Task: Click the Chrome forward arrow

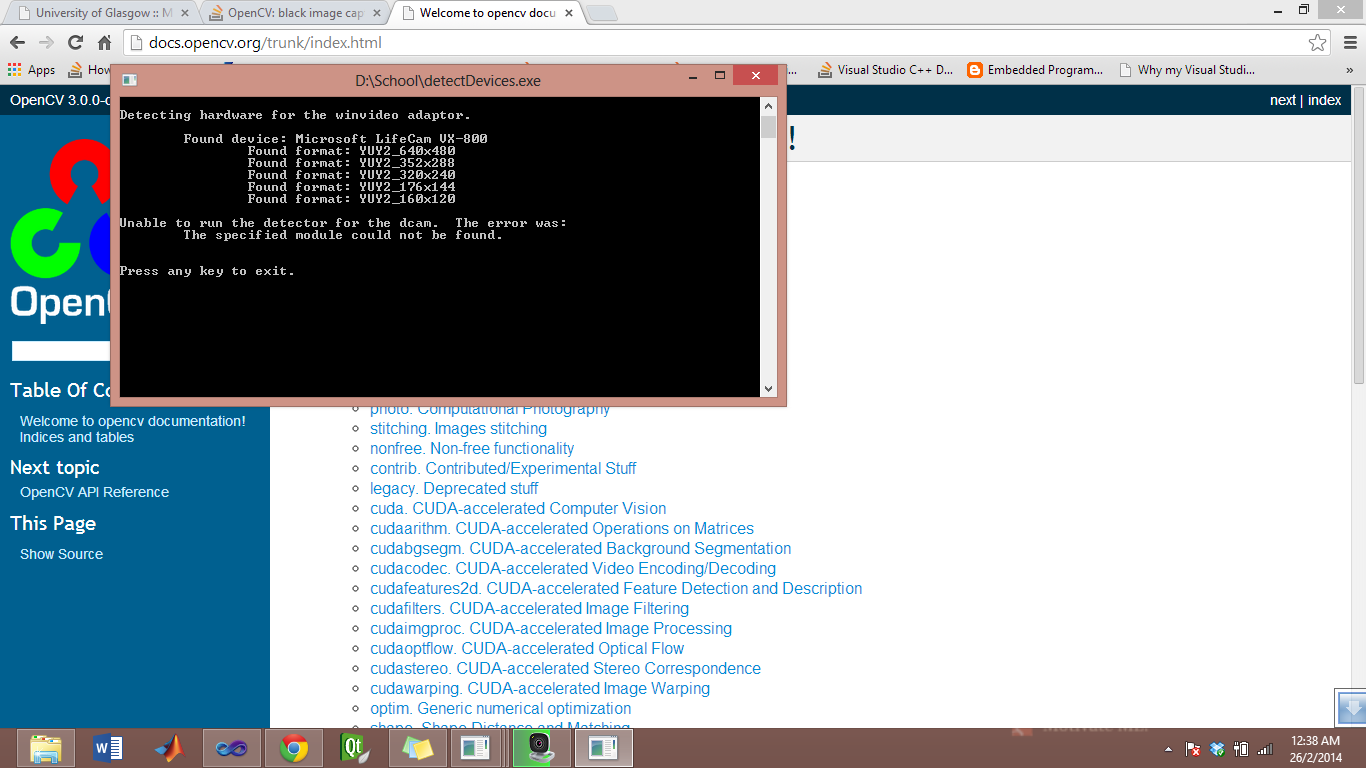Action: pos(46,43)
